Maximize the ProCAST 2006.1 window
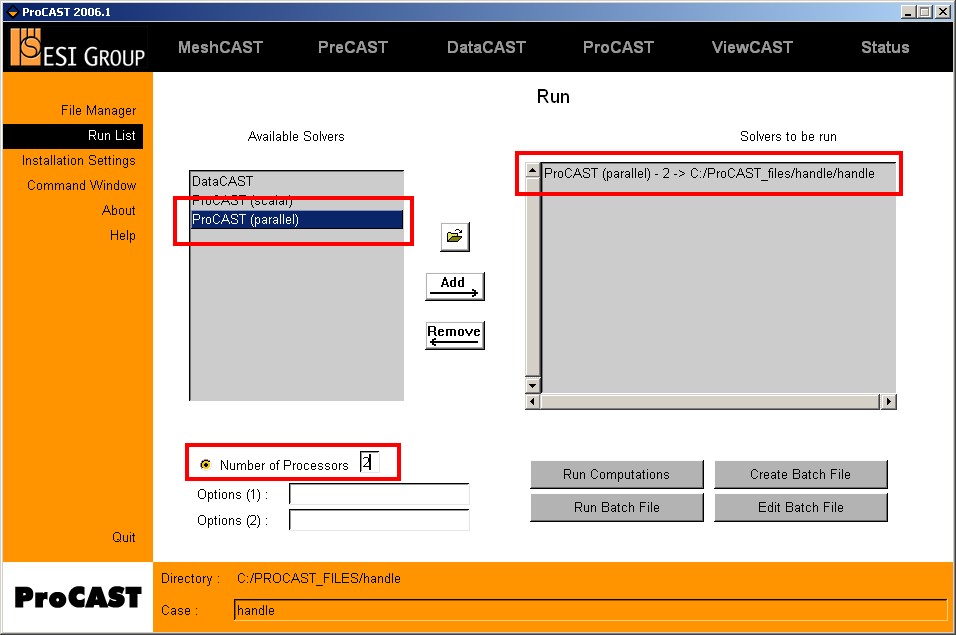The height and width of the screenshot is (635, 956). (924, 12)
